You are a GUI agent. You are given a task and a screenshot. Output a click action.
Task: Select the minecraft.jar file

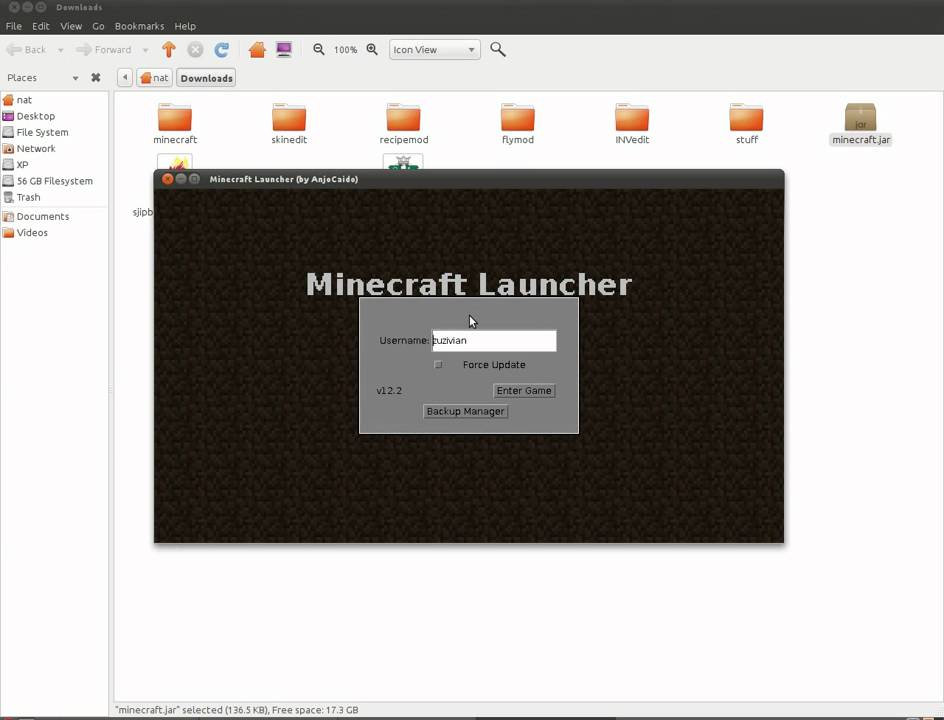pyautogui.click(x=861, y=124)
